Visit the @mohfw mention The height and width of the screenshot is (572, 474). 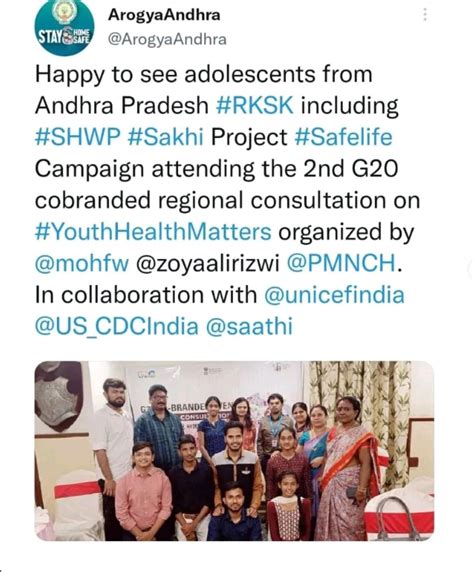pyautogui.click(x=82, y=263)
